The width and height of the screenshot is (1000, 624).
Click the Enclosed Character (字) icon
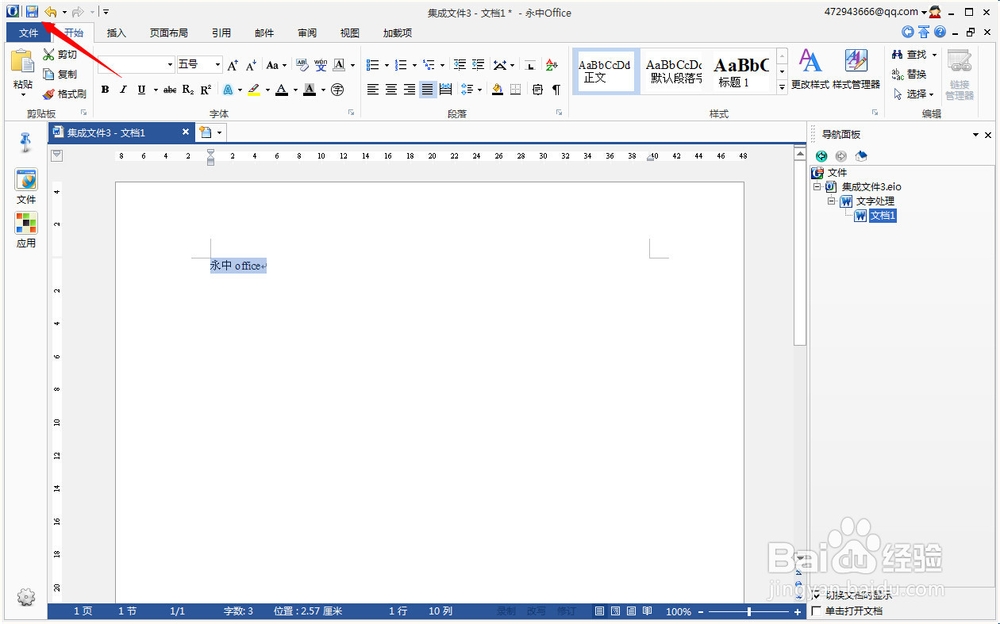[337, 89]
